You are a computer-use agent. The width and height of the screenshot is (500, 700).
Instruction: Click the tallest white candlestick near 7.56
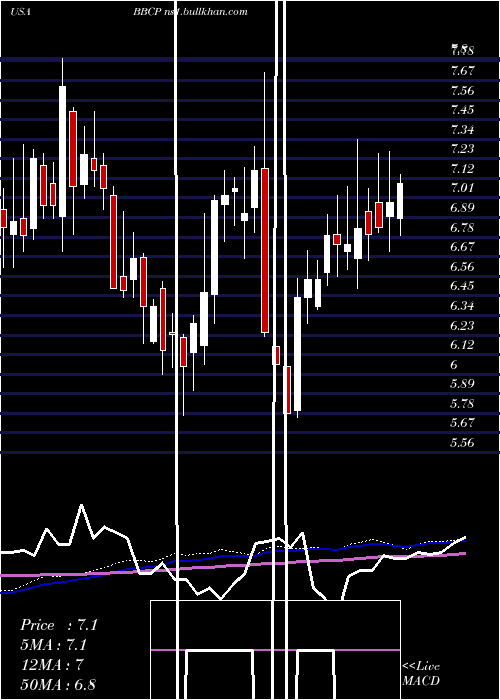[62, 151]
